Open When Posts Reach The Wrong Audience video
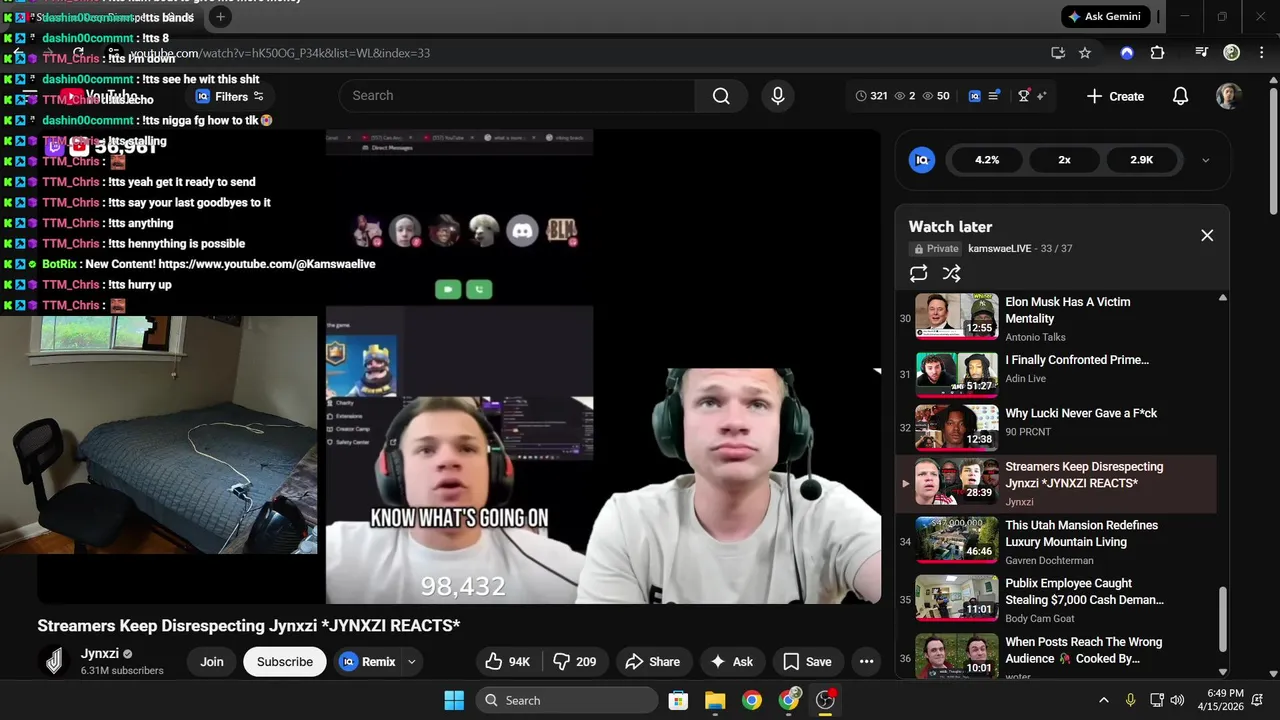The height and width of the screenshot is (720, 1280). (1083, 650)
